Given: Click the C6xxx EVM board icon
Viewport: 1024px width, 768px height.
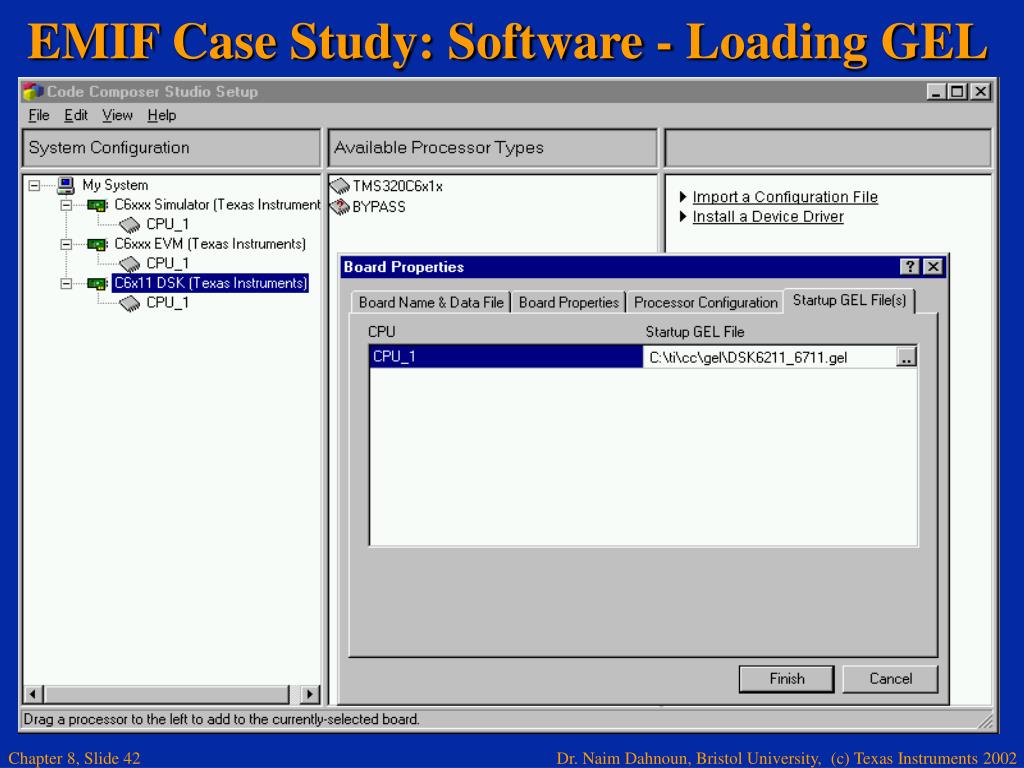Looking at the screenshot, I should click(x=97, y=244).
